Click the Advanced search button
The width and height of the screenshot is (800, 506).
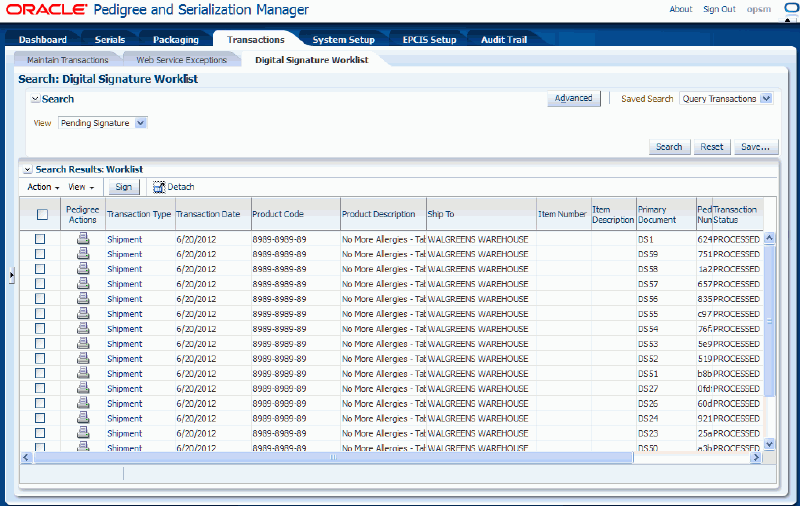(x=573, y=98)
